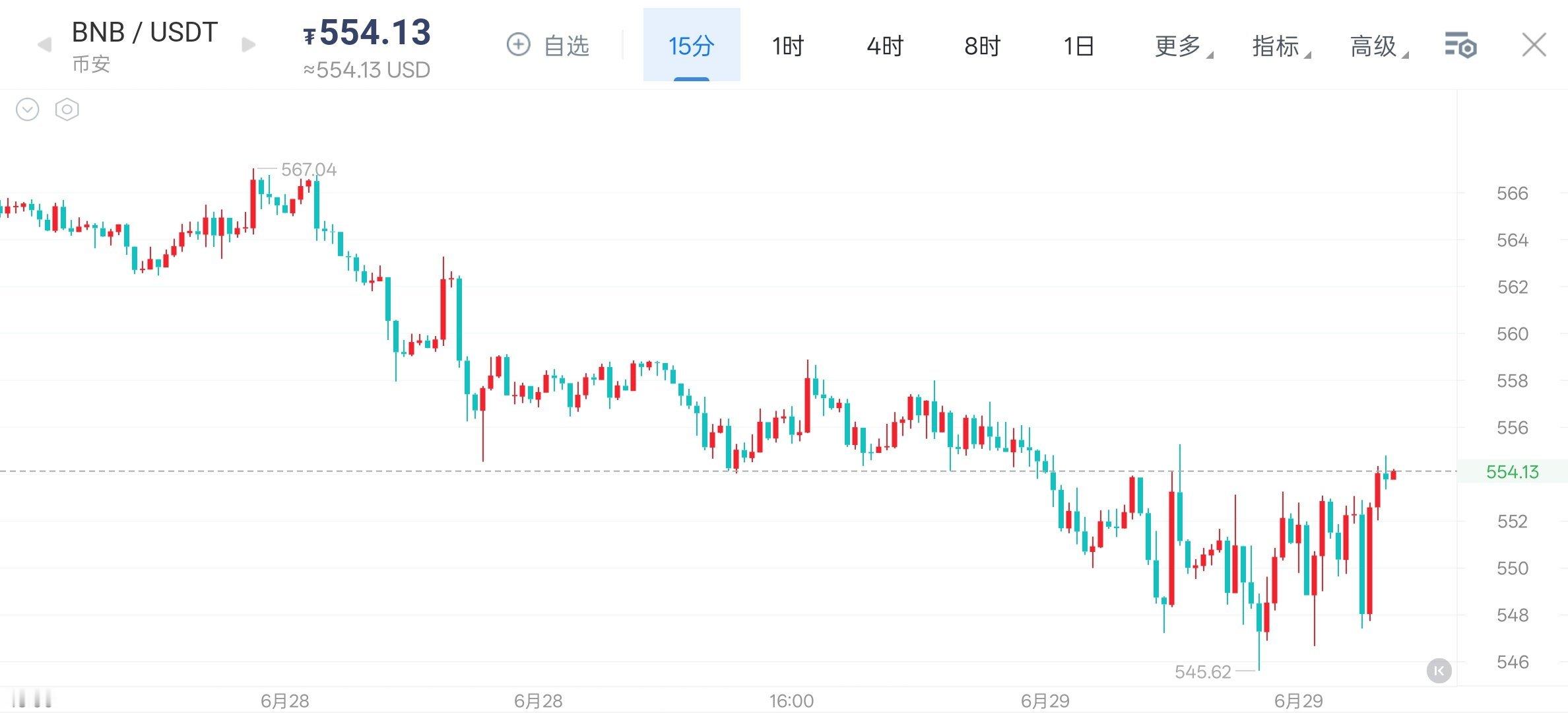
Task: Jump to latest candle button
Action: (x=1439, y=671)
